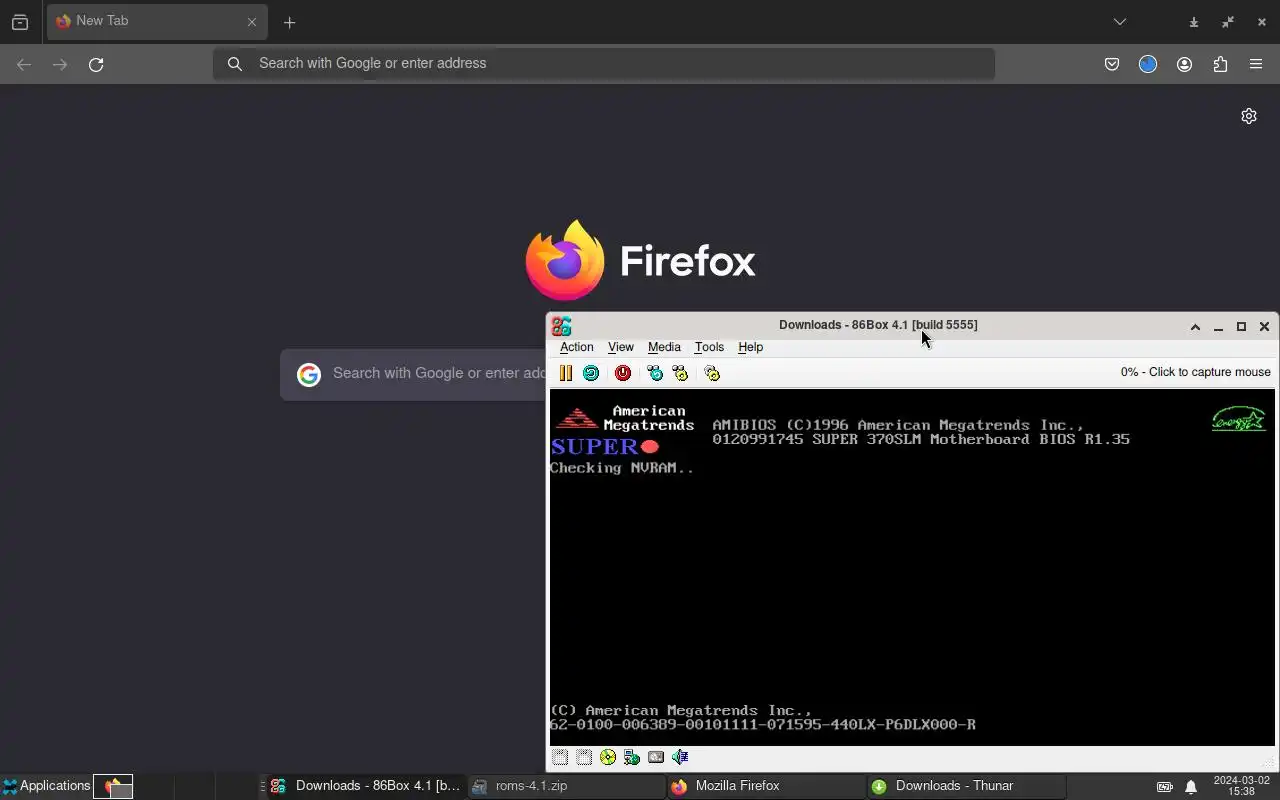Roll up the 86Box window with caret
This screenshot has width=1280, height=800.
[x=1195, y=327]
